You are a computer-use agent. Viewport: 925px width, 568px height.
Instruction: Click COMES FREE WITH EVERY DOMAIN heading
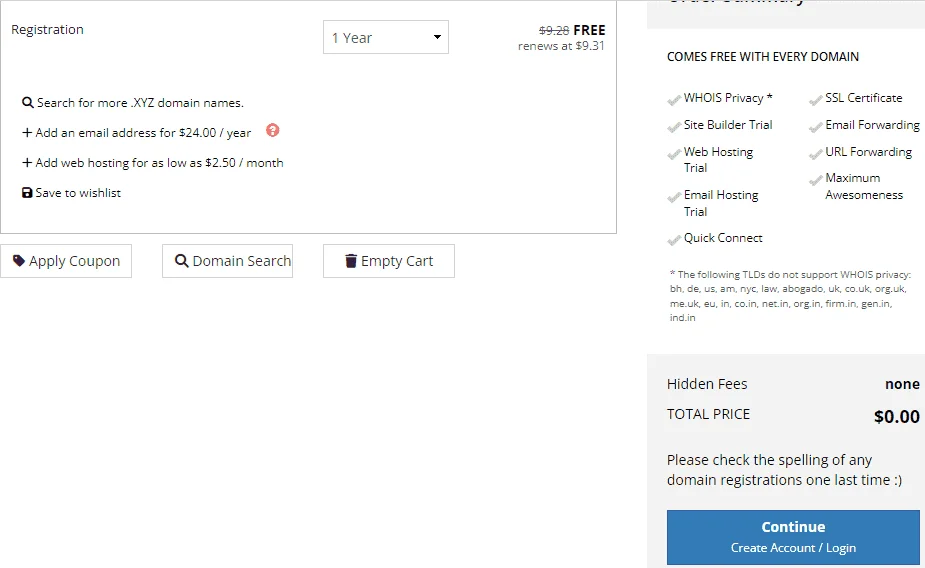click(x=763, y=57)
